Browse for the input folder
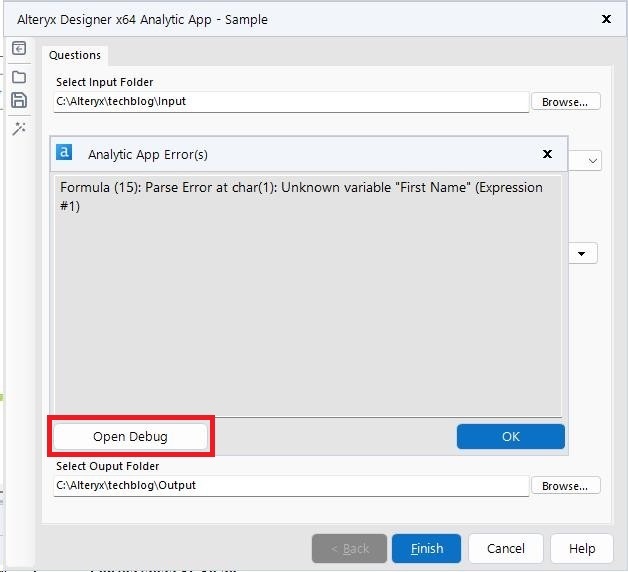 565,102
